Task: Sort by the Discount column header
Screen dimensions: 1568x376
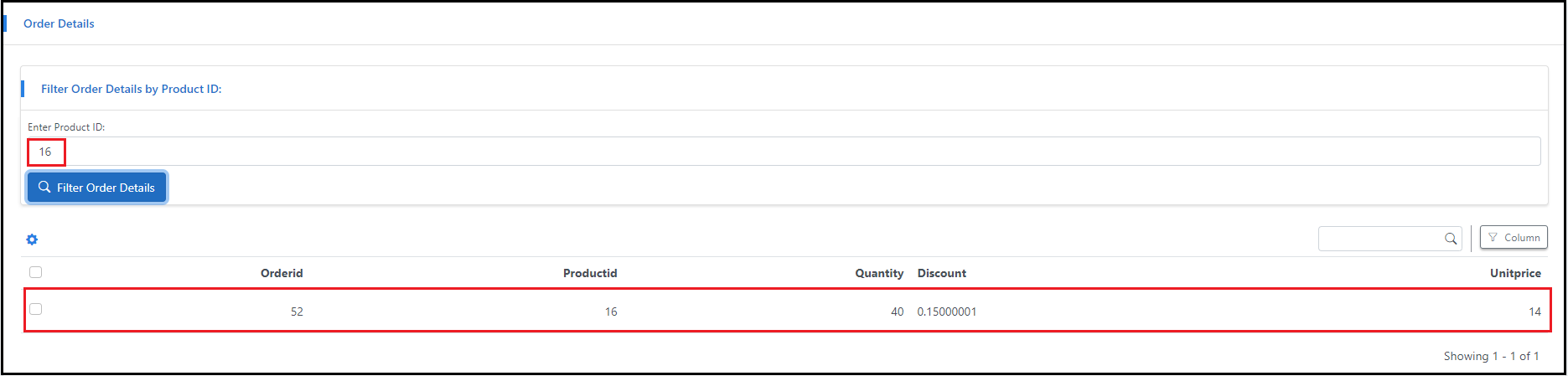Action: 942,273
